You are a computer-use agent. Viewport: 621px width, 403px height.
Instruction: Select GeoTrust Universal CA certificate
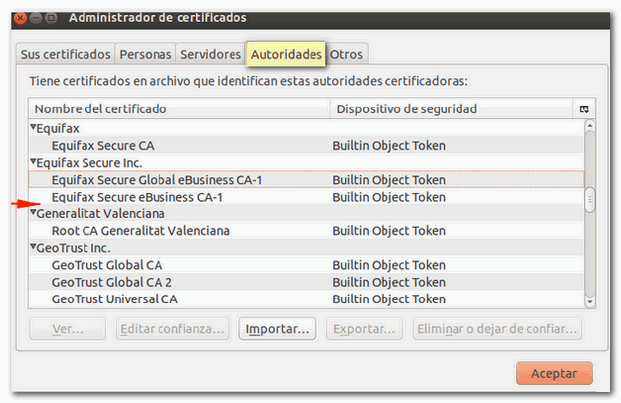(115, 299)
